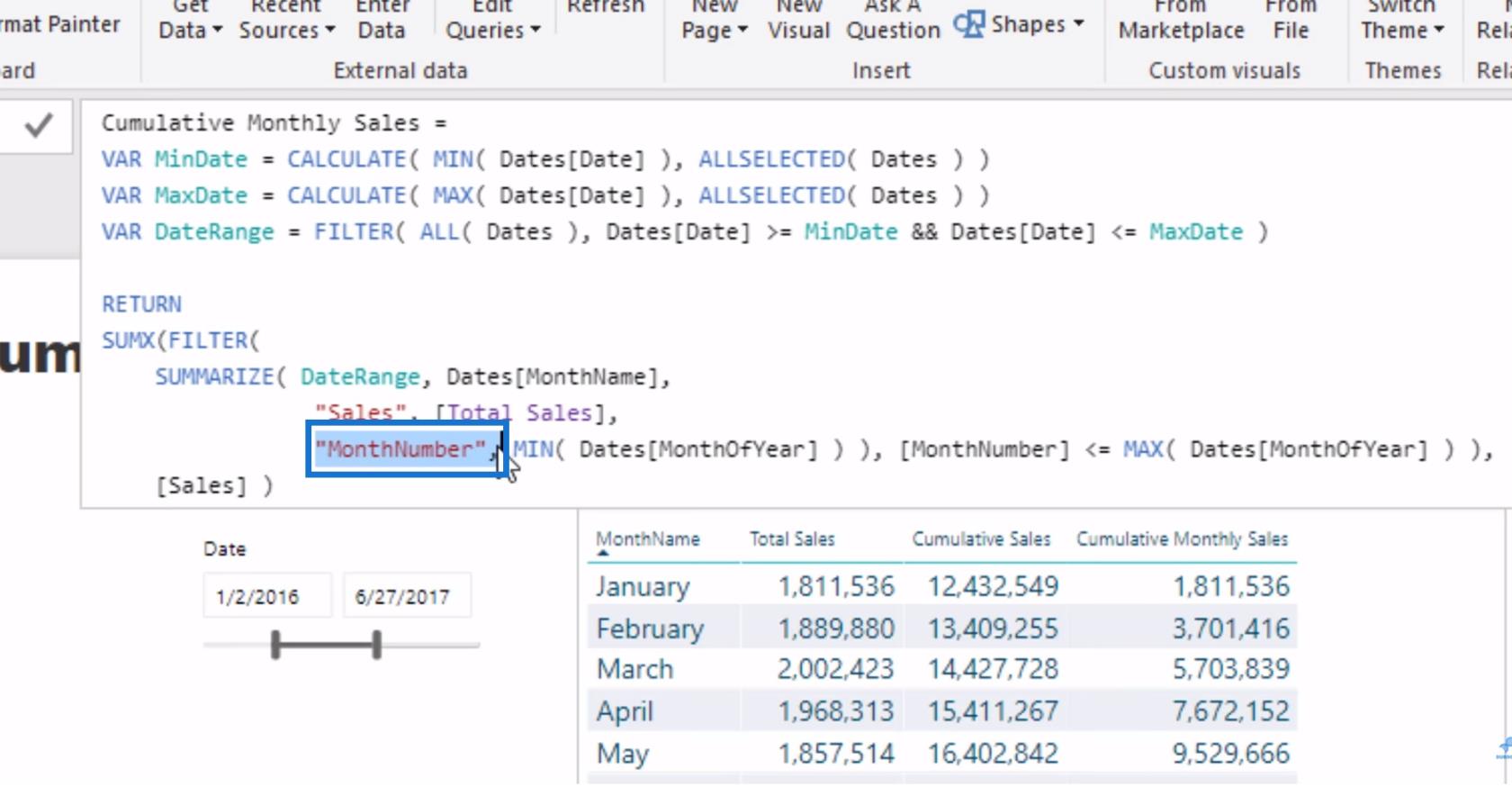Click the value 12,432,549 in Cumulative Sales
This screenshot has height=787, width=1512.
(993, 587)
